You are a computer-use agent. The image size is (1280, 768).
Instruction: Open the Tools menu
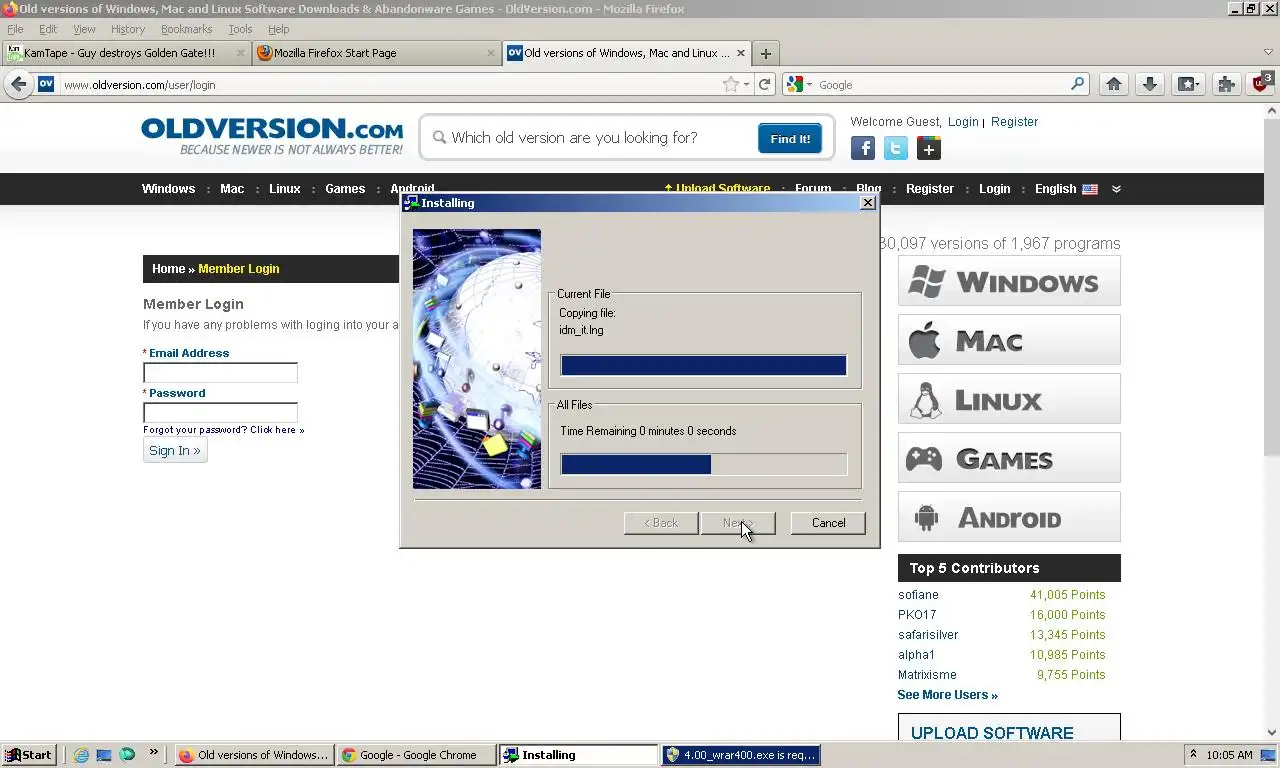click(x=240, y=29)
